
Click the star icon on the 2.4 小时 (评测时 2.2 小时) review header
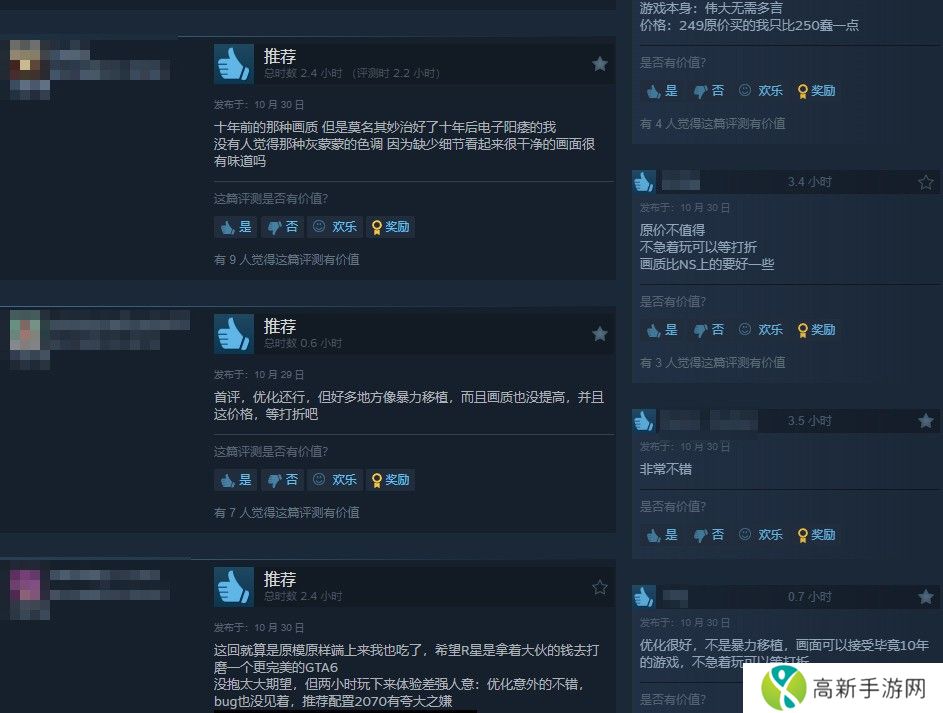[x=600, y=64]
